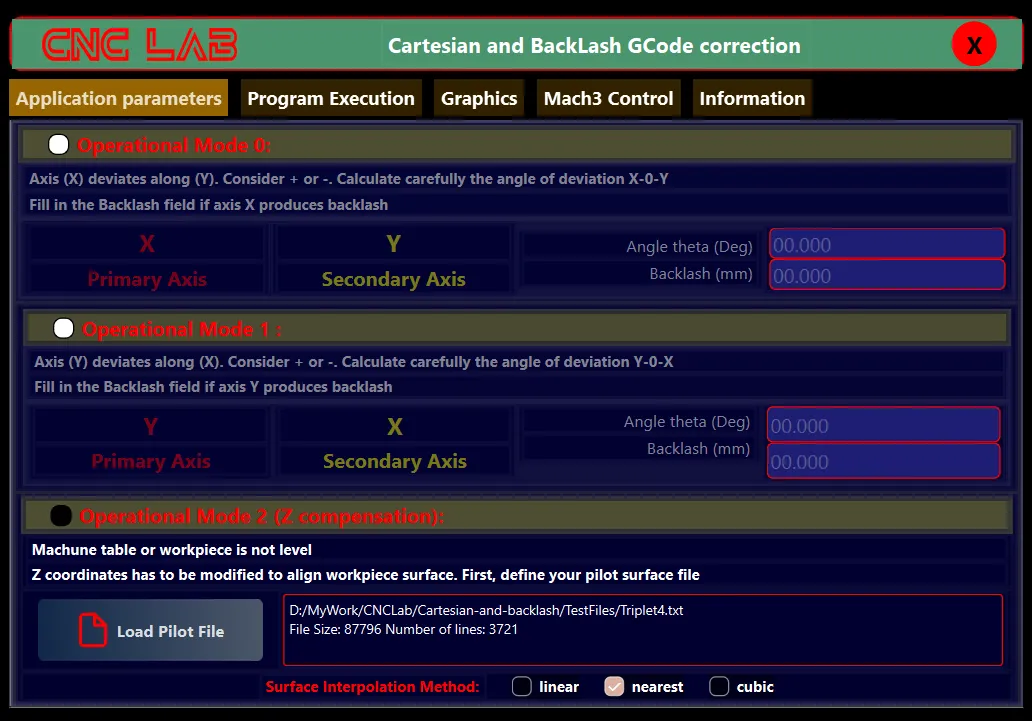The image size is (1032, 721).
Task: Click Mode 1 Angle theta input field
Action: [883, 425]
